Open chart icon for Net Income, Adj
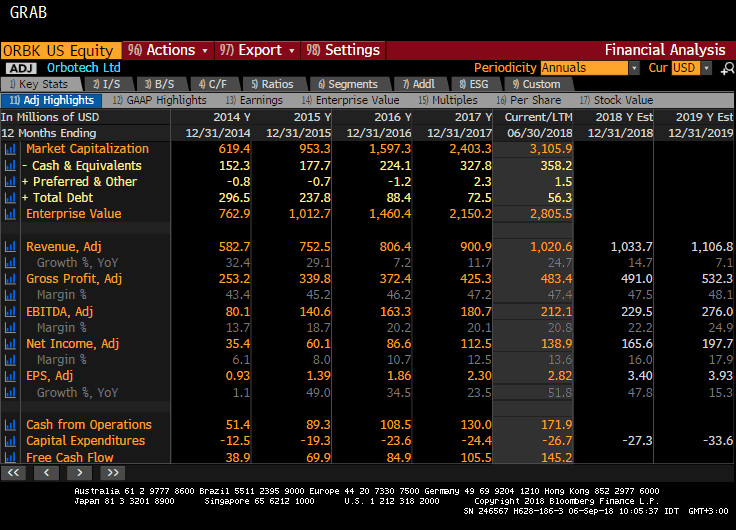This screenshot has height=530, width=736. 10,344
